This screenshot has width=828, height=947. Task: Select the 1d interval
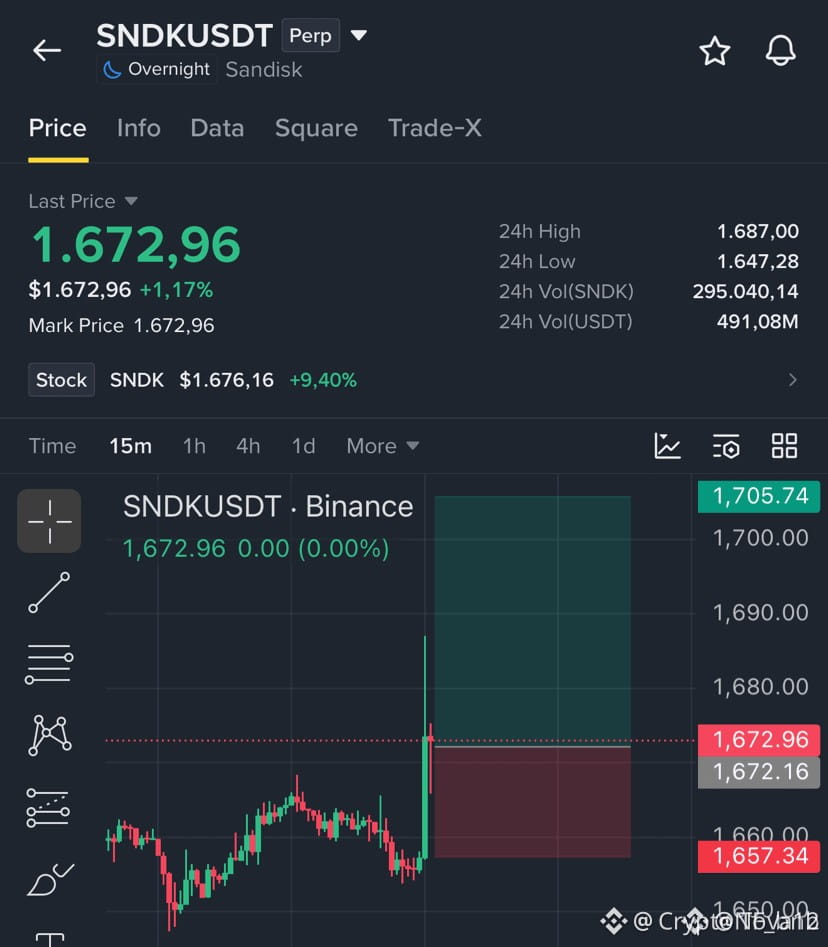303,446
